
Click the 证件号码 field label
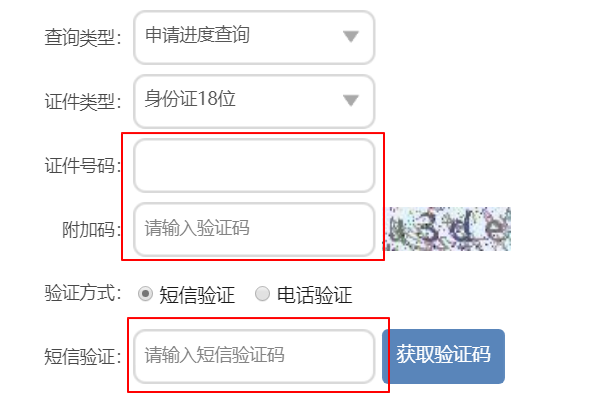[83, 166]
